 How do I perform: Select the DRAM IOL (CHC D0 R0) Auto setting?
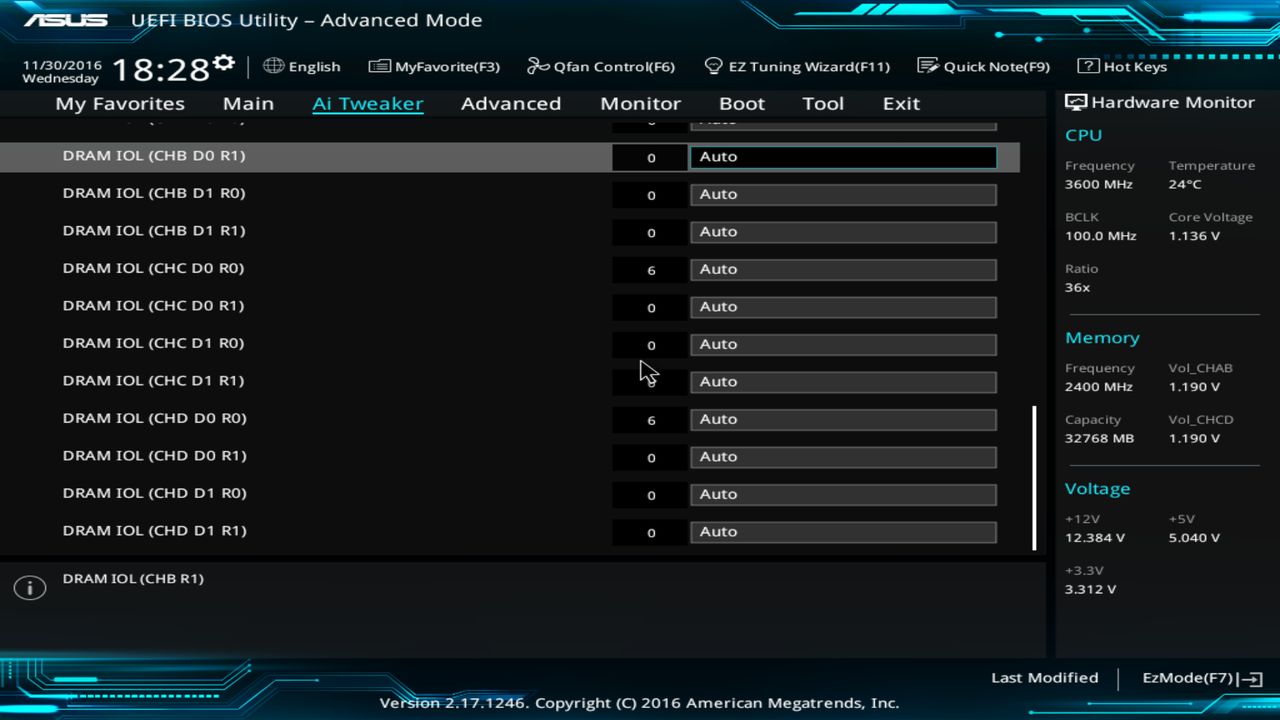pos(842,269)
